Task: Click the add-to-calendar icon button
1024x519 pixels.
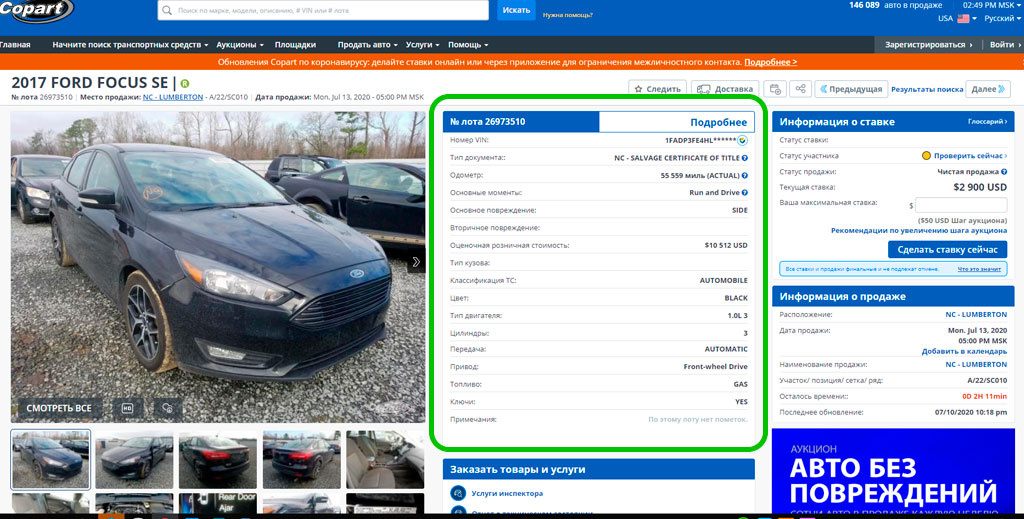Action: click(775, 89)
